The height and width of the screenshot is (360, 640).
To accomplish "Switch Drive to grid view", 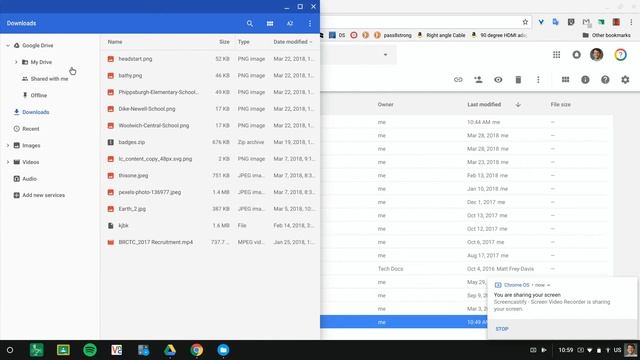I will [565, 80].
